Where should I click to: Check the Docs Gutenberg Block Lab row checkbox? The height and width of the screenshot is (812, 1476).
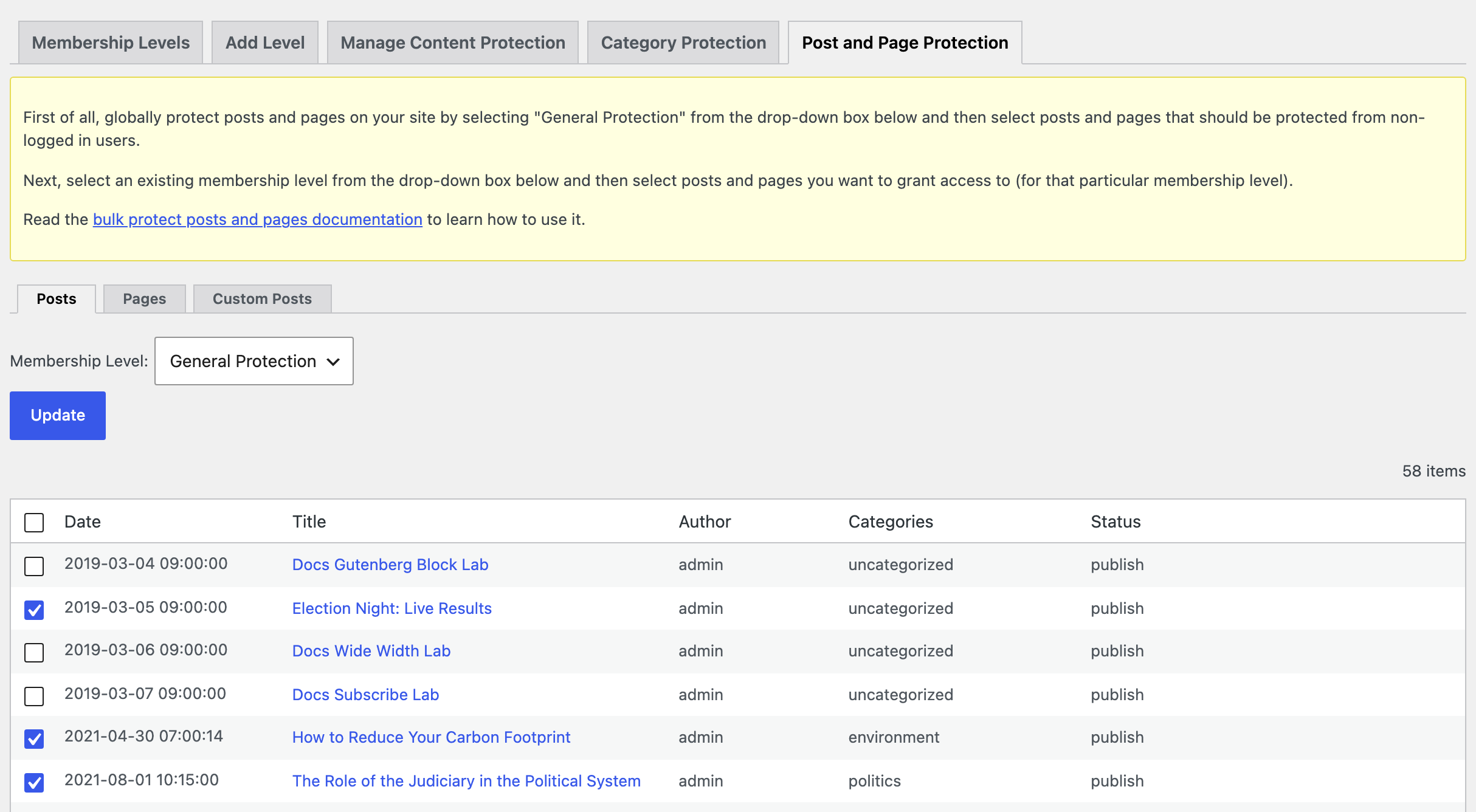pyautogui.click(x=34, y=566)
